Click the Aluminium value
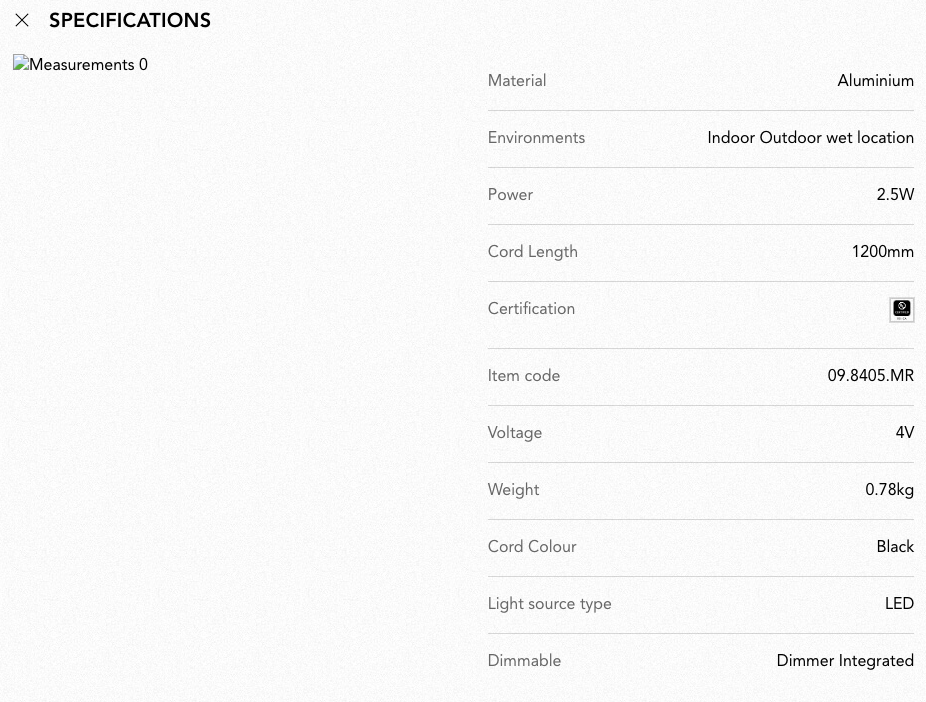 pos(875,81)
